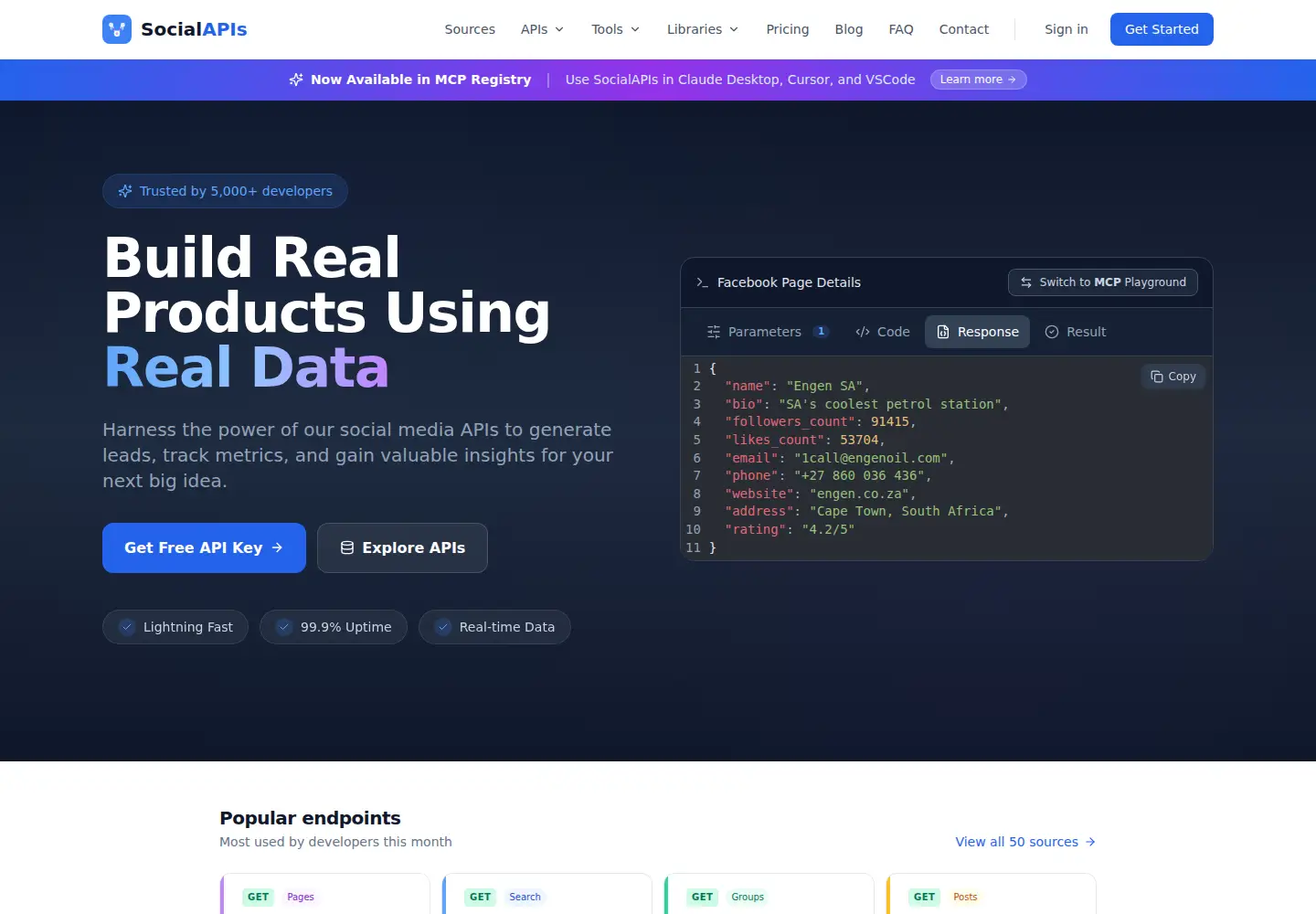Click the check circle icon next to Result

(1052, 332)
